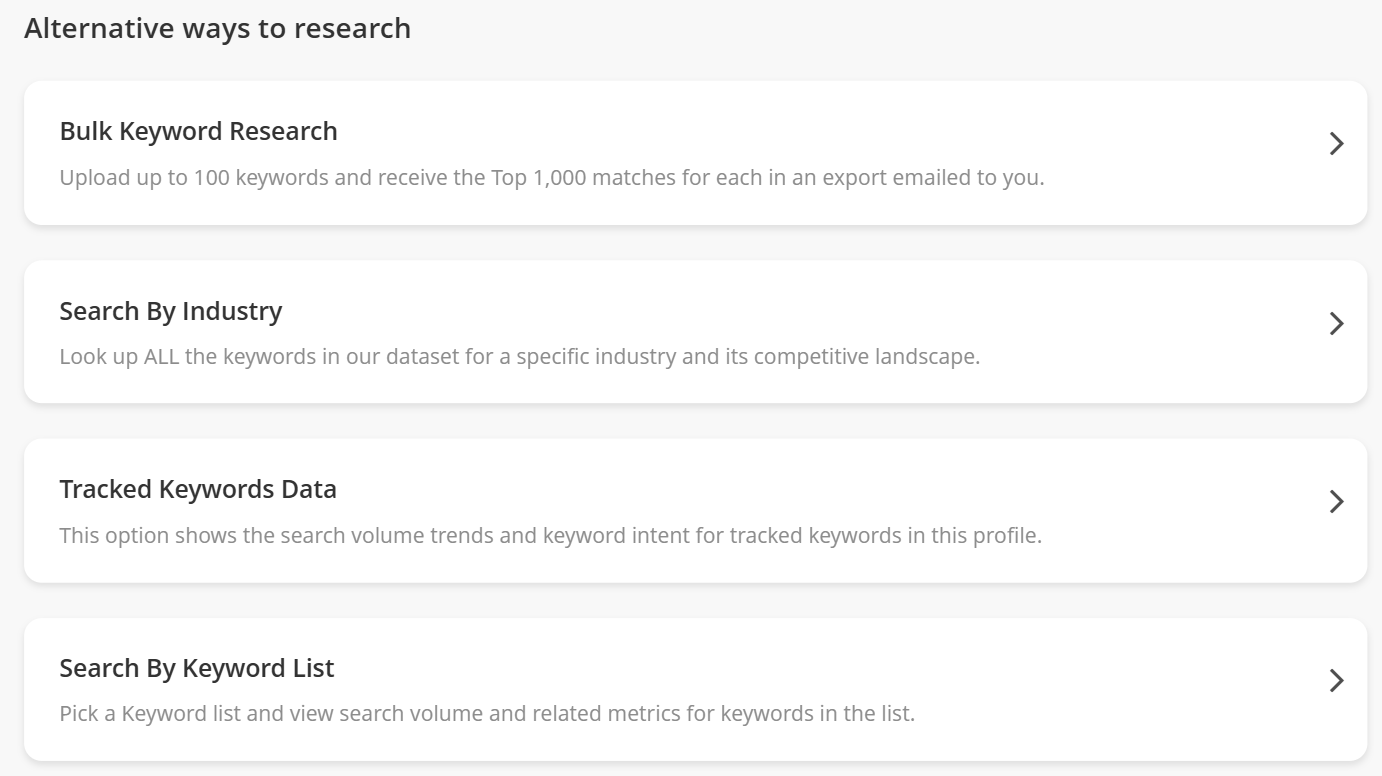Choose the Search By Keyword List title

click(196, 668)
